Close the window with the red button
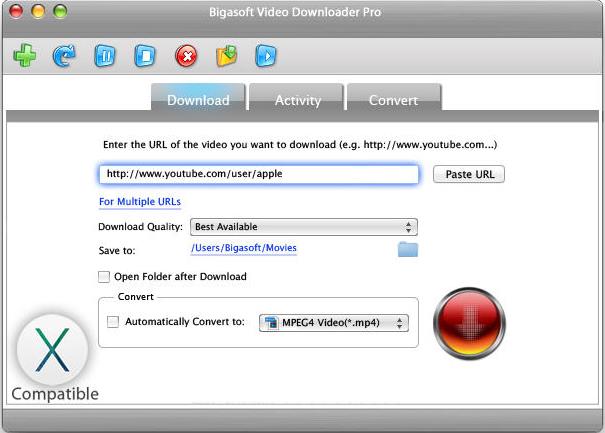 (x=16, y=11)
